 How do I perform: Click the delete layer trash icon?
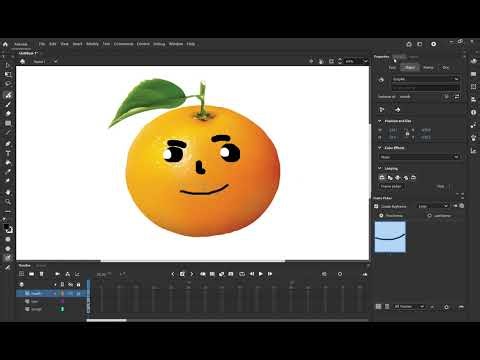42,274
